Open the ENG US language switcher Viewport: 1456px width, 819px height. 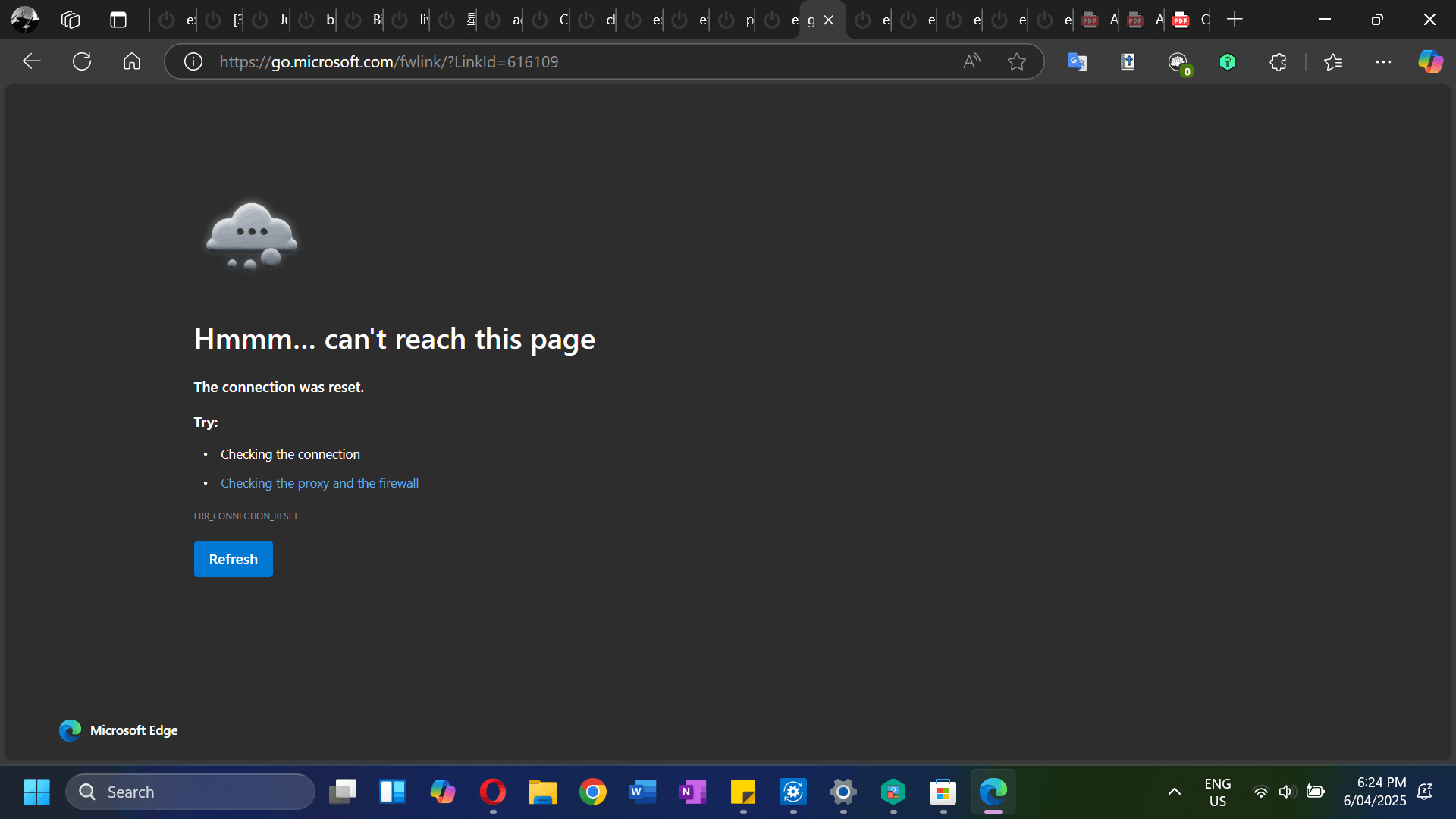click(1217, 792)
